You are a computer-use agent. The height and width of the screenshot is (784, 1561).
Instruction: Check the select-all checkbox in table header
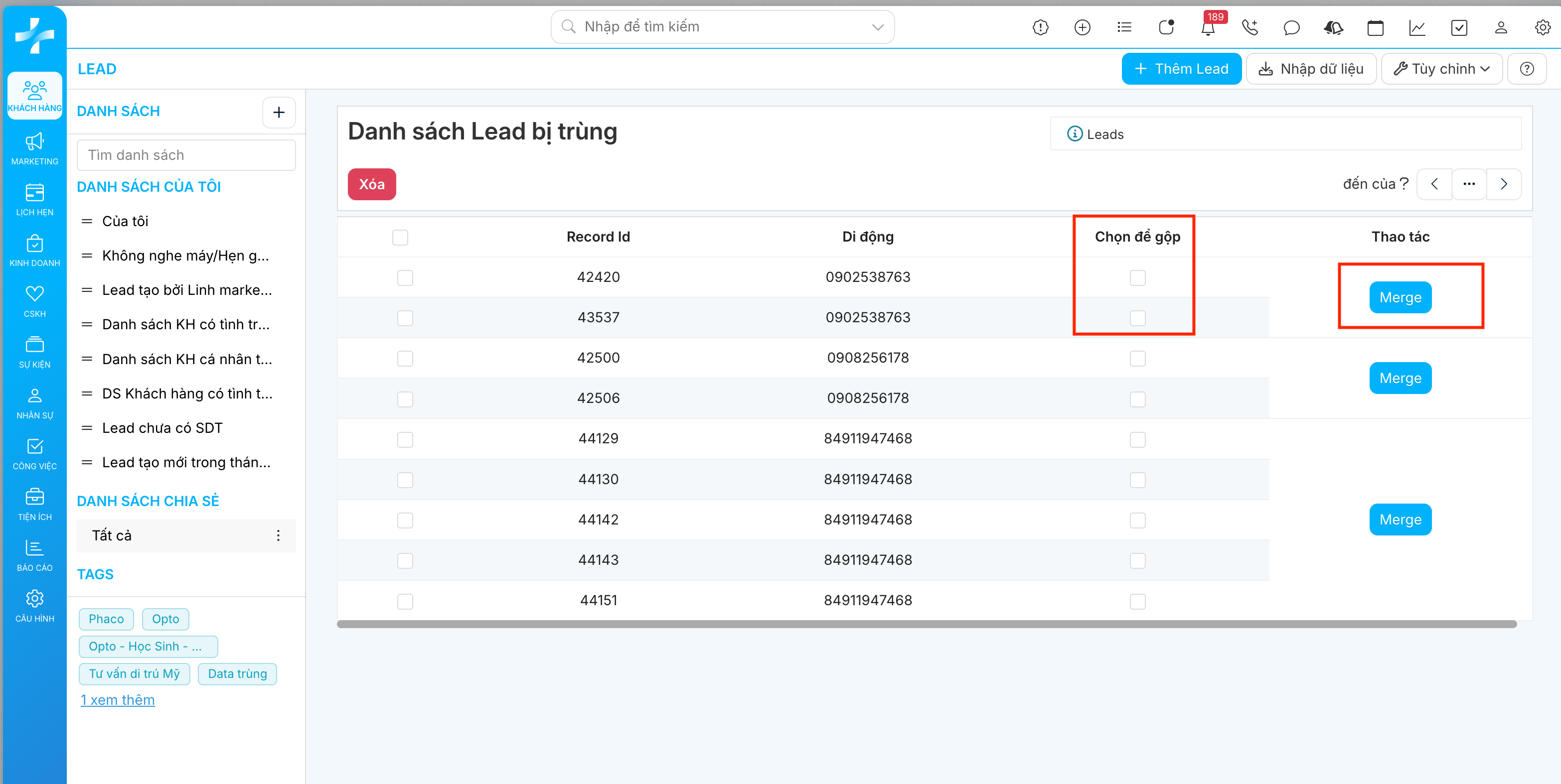(x=400, y=237)
